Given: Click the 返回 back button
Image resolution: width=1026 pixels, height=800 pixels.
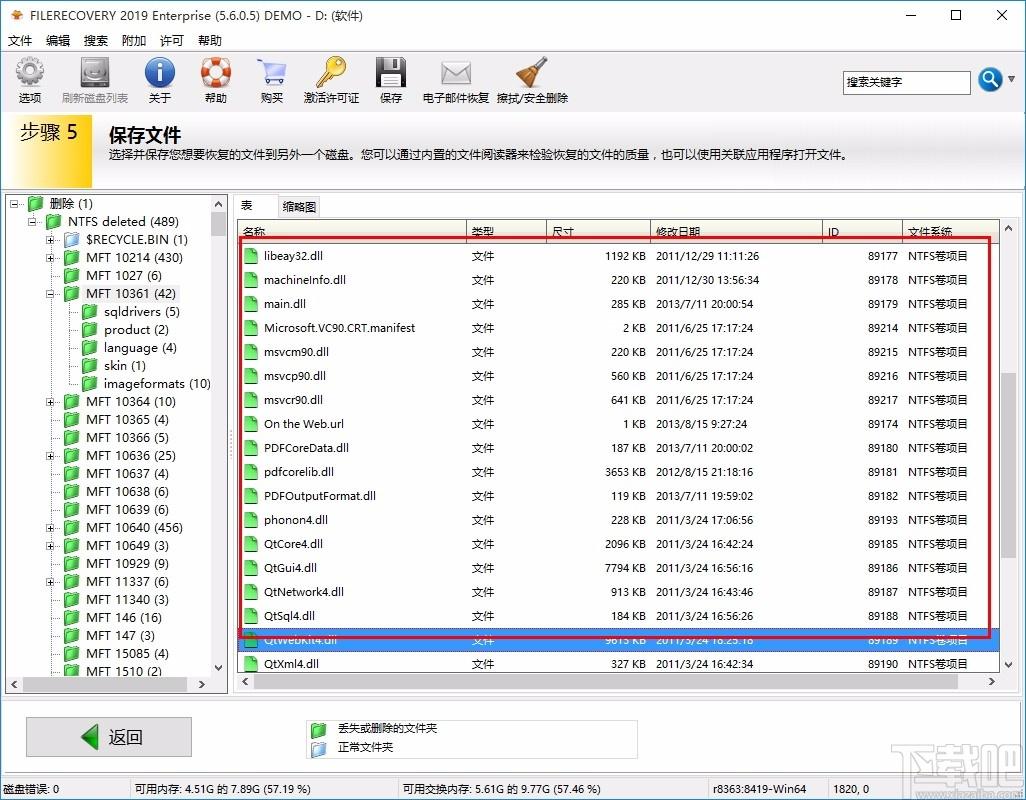Looking at the screenshot, I should click(109, 737).
